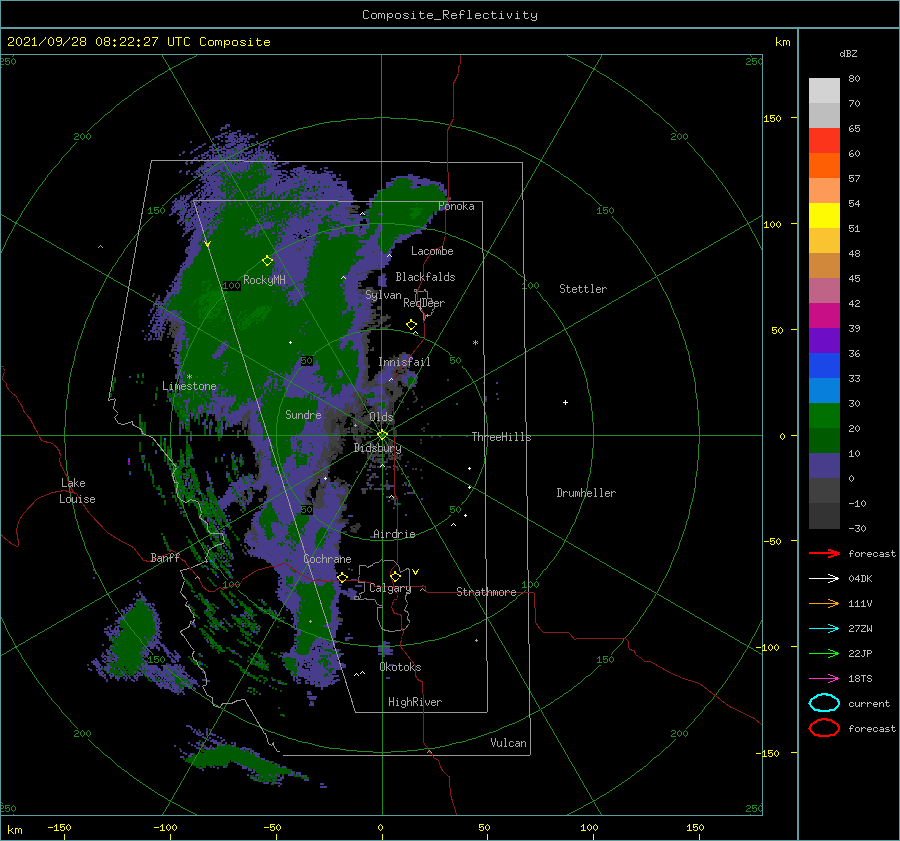
Task: Click the RockyMH label
Action: tap(264, 280)
